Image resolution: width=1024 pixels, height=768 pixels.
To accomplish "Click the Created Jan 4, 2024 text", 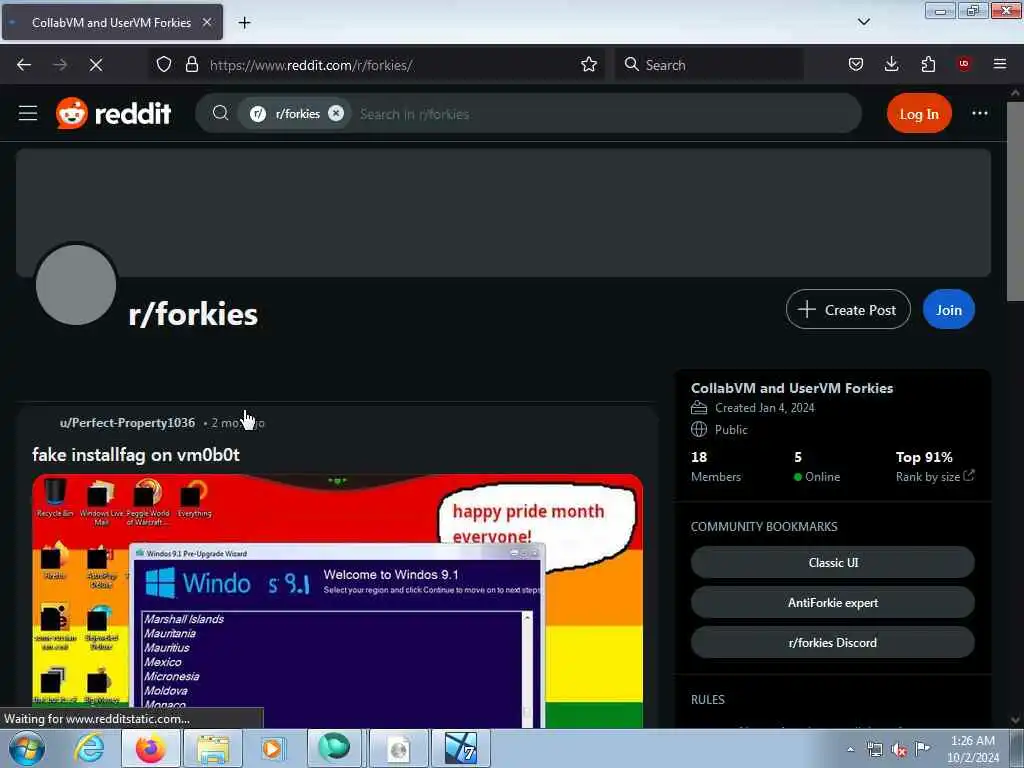I will 764,408.
